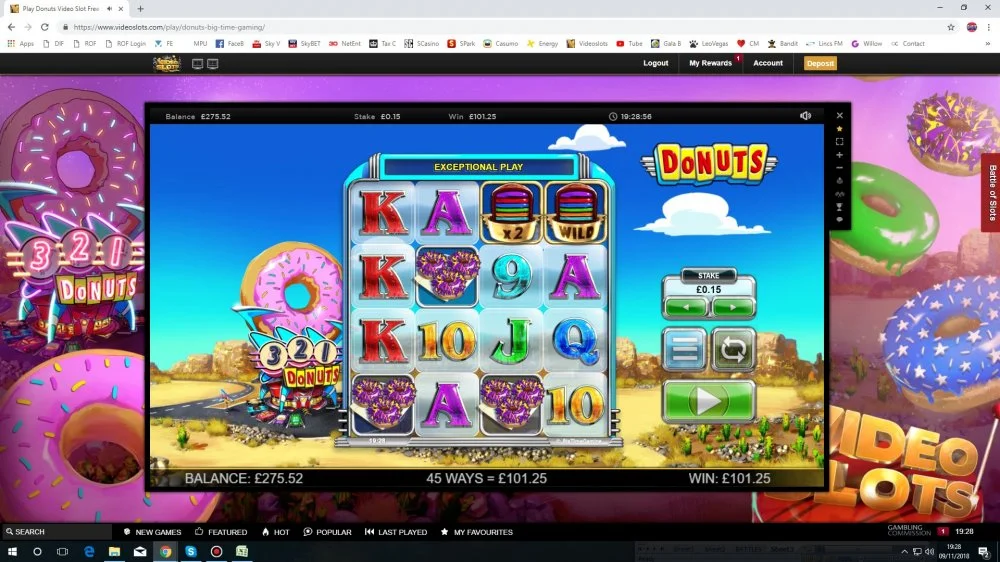The height and width of the screenshot is (562, 1000).
Task: Open the POPULAR games tab
Action: click(328, 531)
